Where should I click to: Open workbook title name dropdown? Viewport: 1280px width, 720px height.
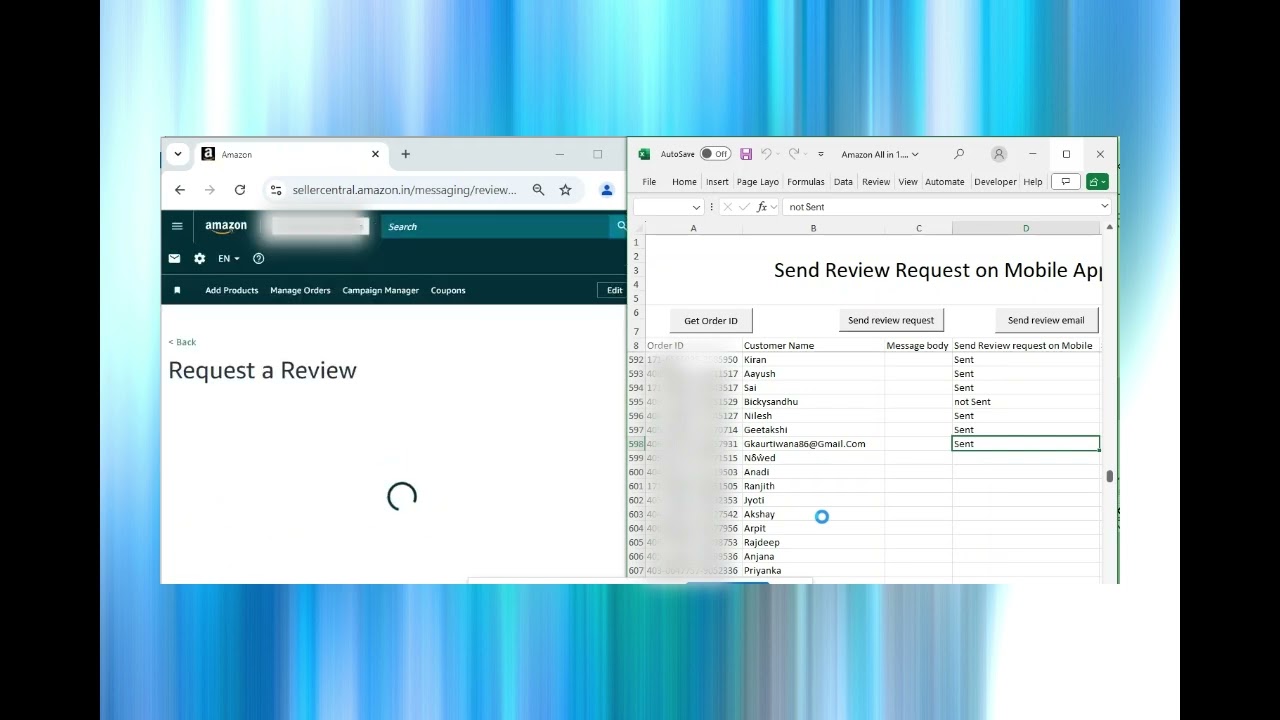coord(880,155)
